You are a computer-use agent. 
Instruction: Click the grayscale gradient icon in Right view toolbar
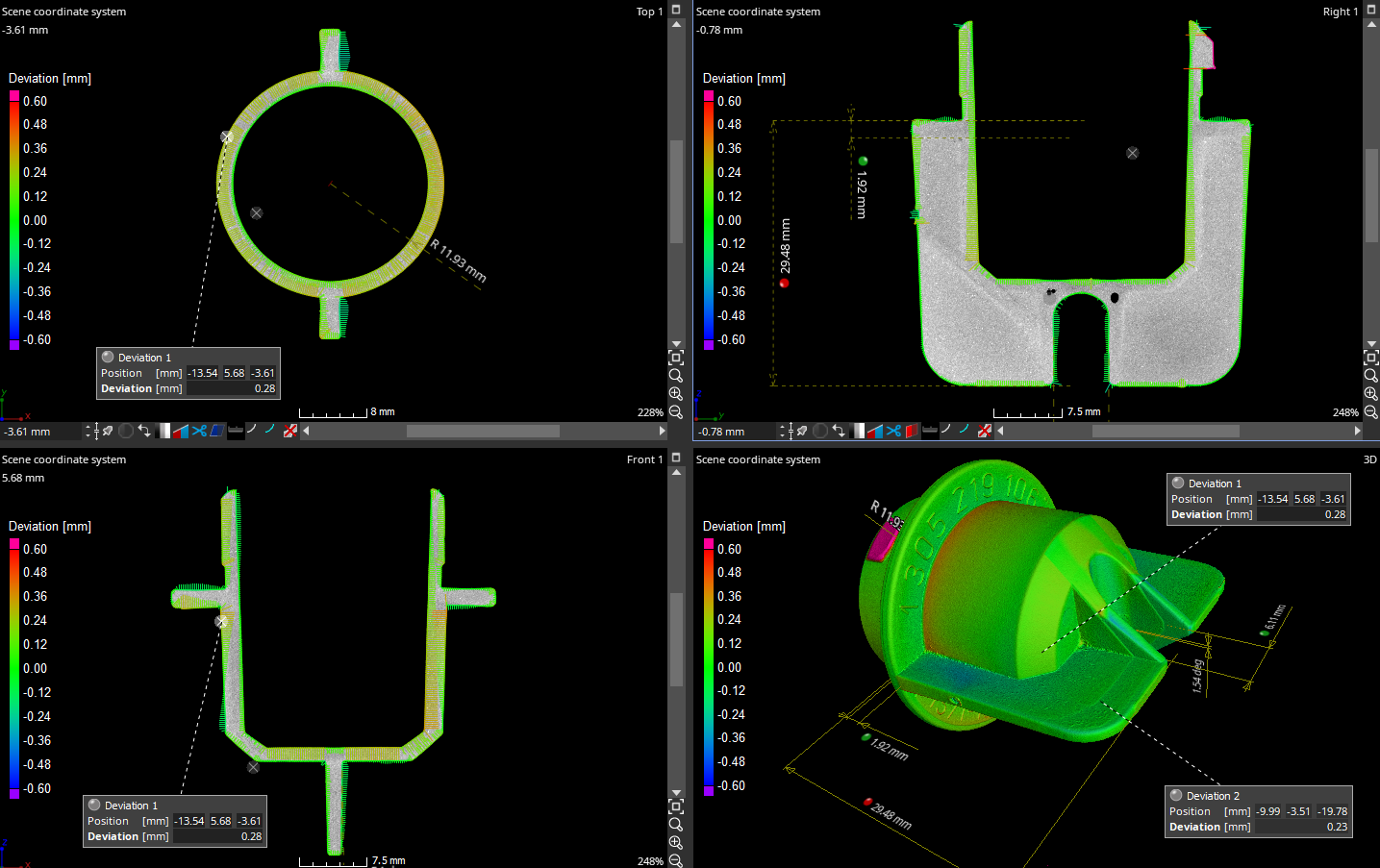[859, 431]
